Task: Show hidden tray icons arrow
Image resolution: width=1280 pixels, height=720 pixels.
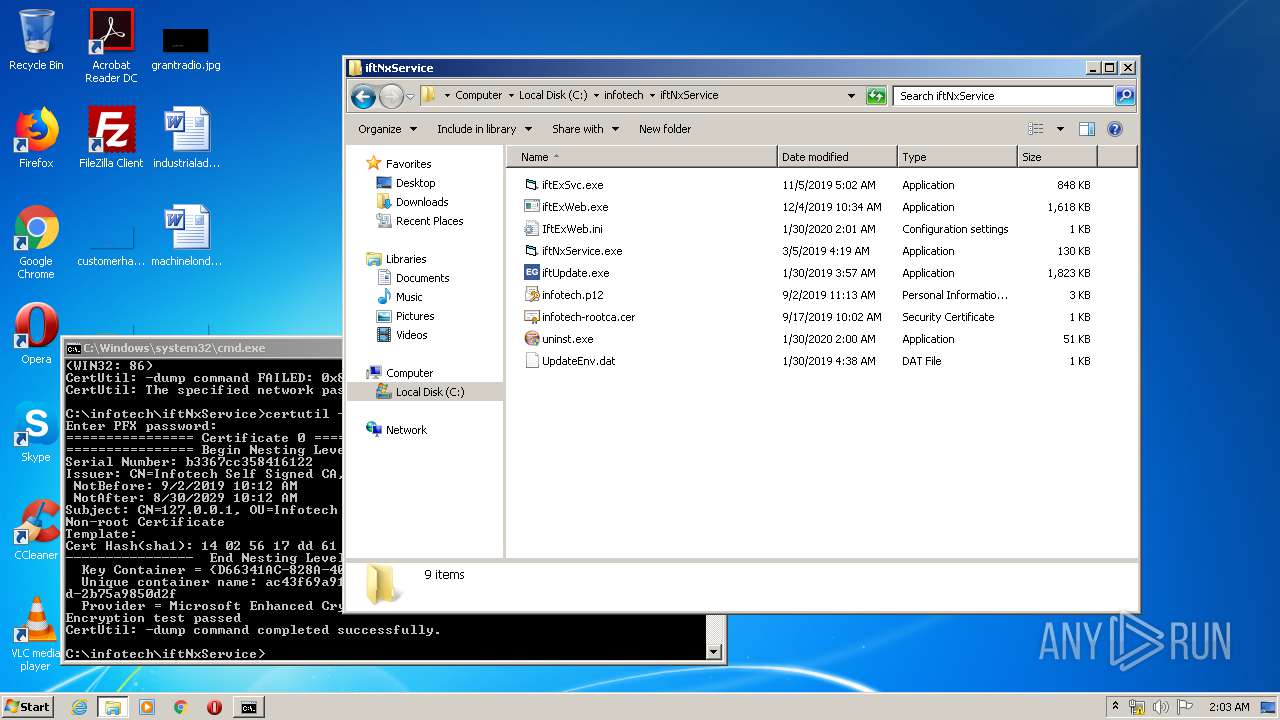Action: 1115,707
